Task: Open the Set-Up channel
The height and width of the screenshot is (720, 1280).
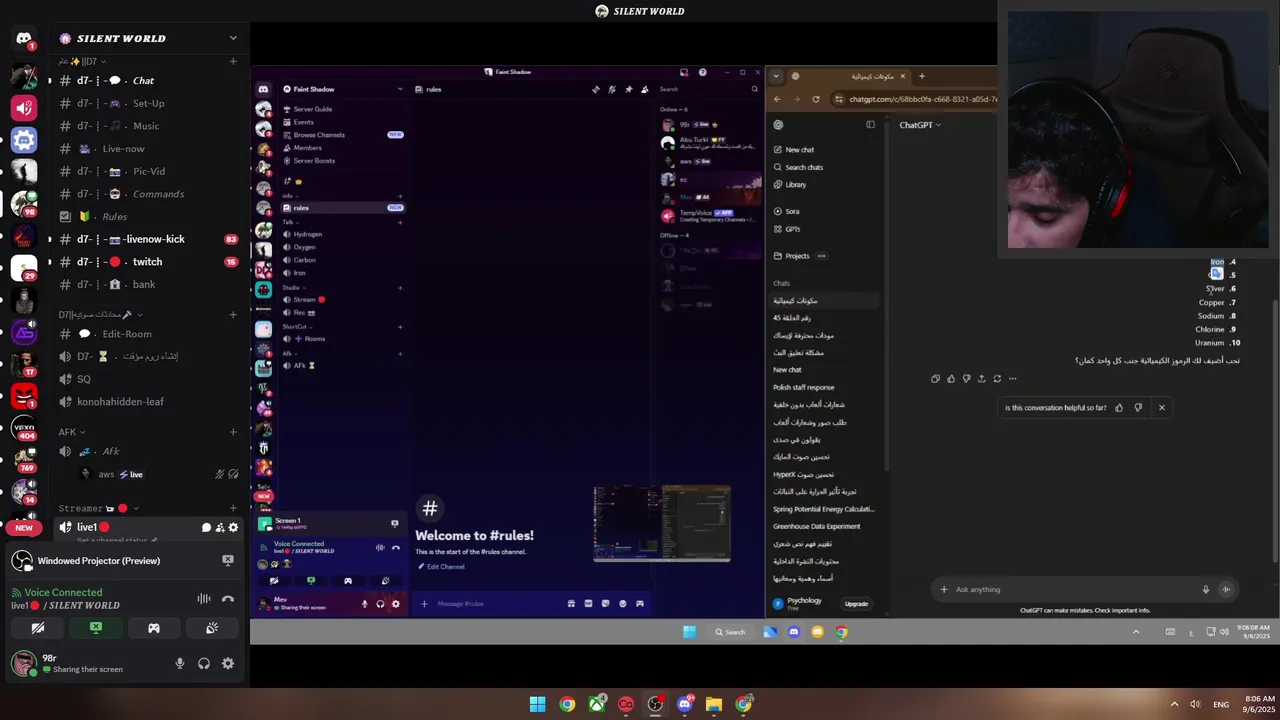Action: click(148, 103)
